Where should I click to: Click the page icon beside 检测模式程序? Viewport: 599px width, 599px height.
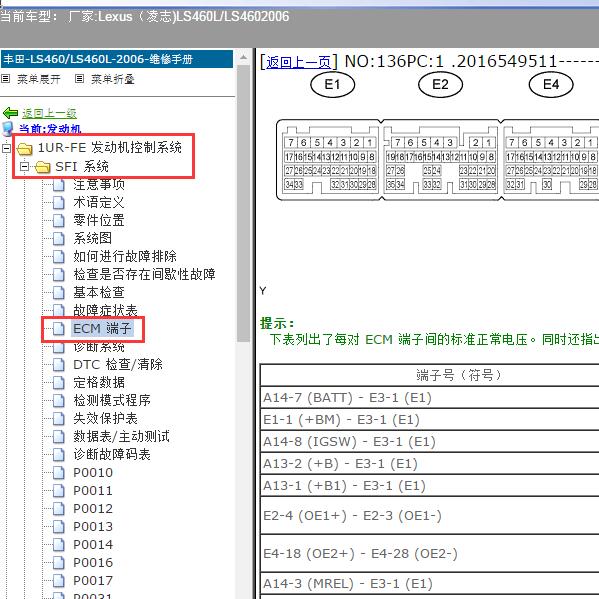coord(58,400)
